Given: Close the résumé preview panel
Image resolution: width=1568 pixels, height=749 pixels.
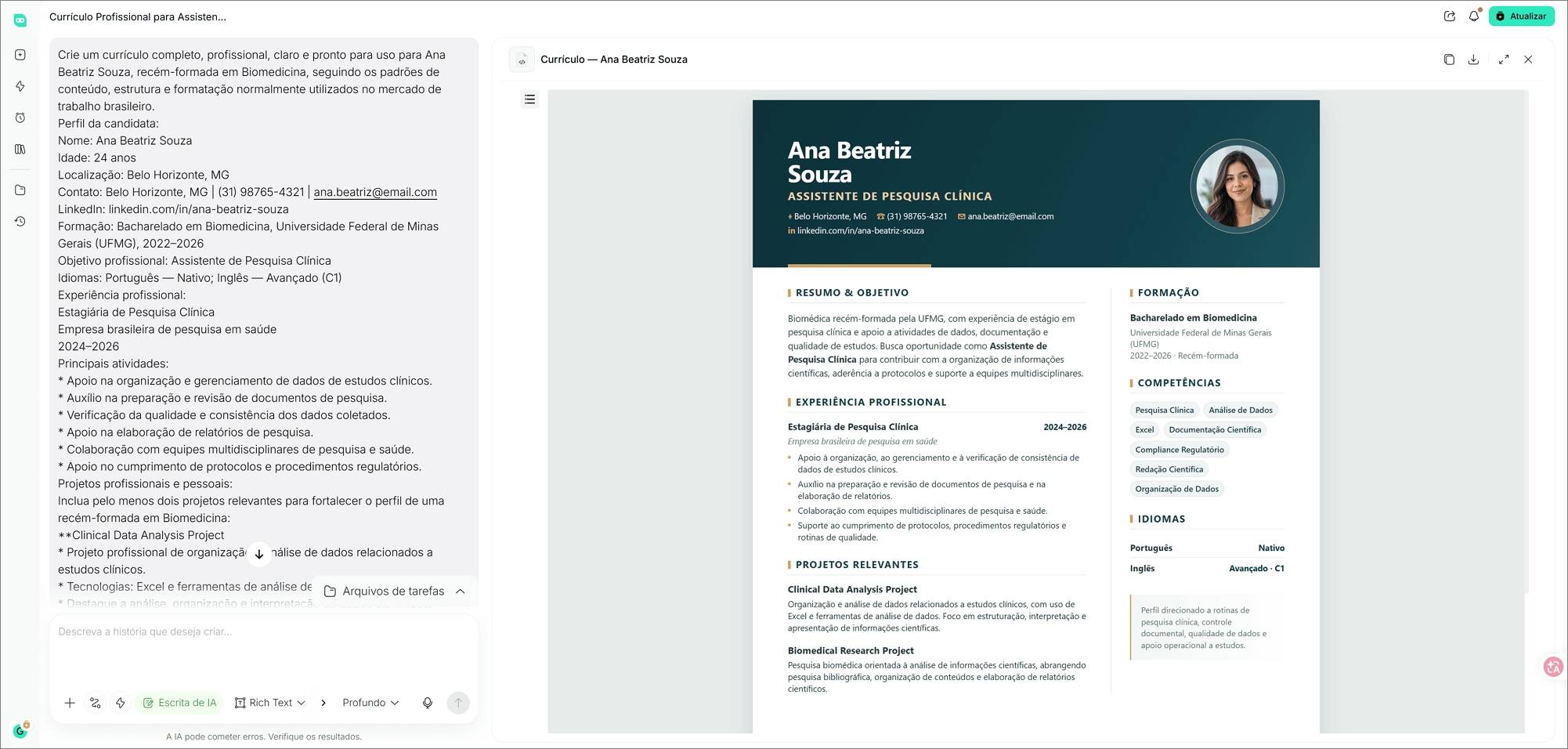Looking at the screenshot, I should coord(1528,60).
